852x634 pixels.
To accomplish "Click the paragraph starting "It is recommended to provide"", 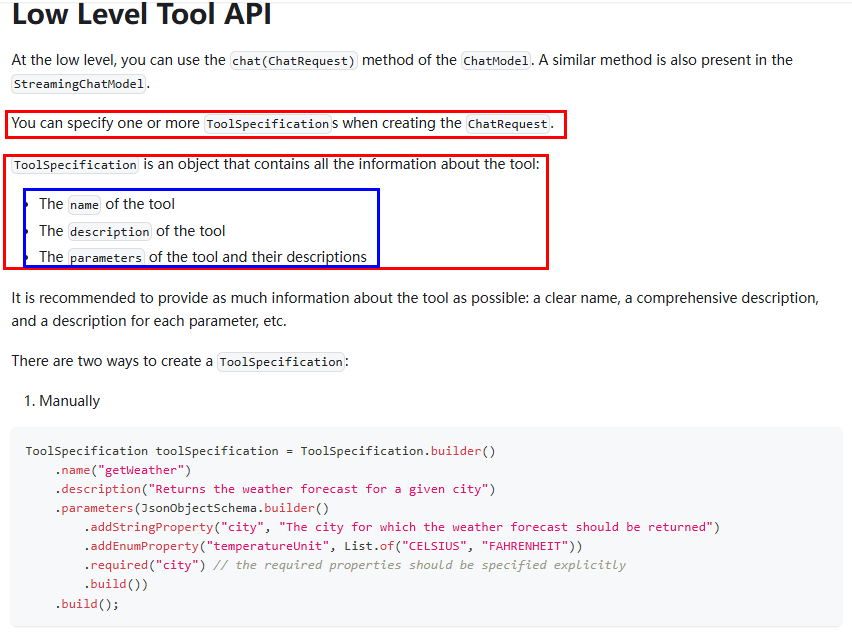I will tap(415, 309).
